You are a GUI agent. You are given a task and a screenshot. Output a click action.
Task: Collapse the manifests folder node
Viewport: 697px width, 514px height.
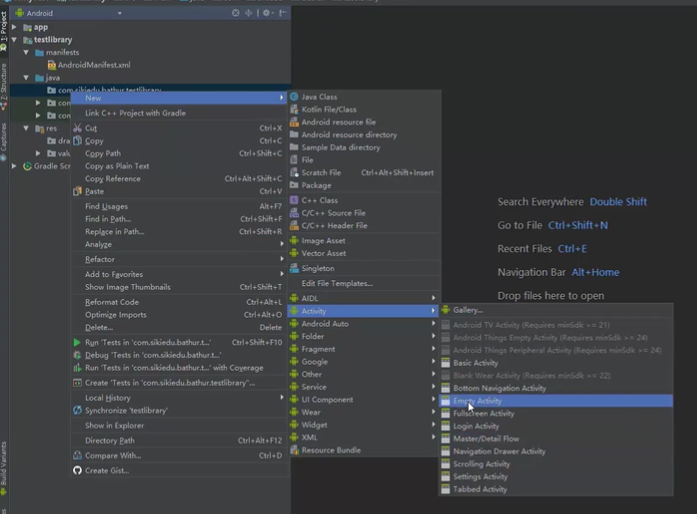(x=26, y=52)
